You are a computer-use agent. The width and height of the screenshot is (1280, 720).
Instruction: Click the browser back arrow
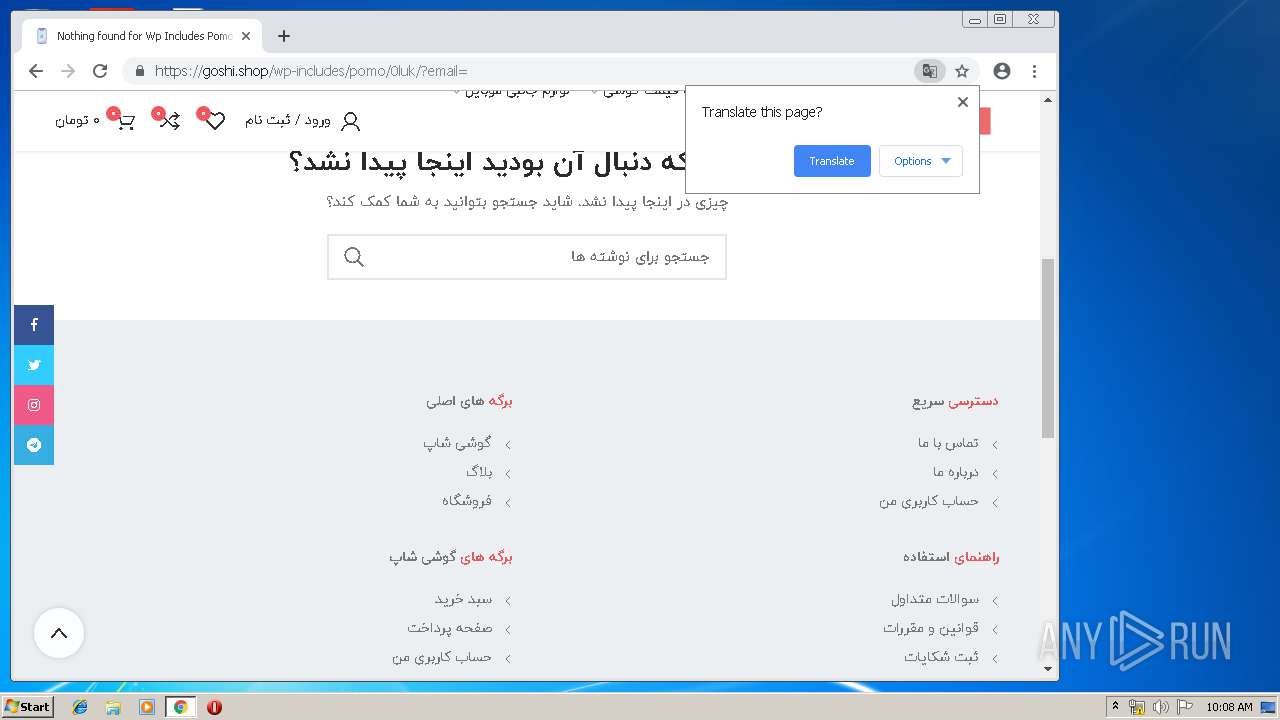pos(36,71)
